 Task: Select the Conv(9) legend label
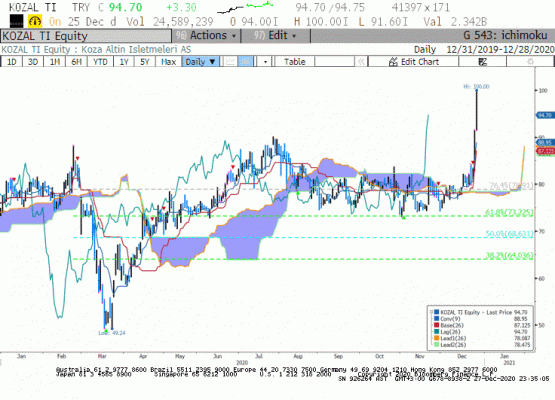point(449,319)
